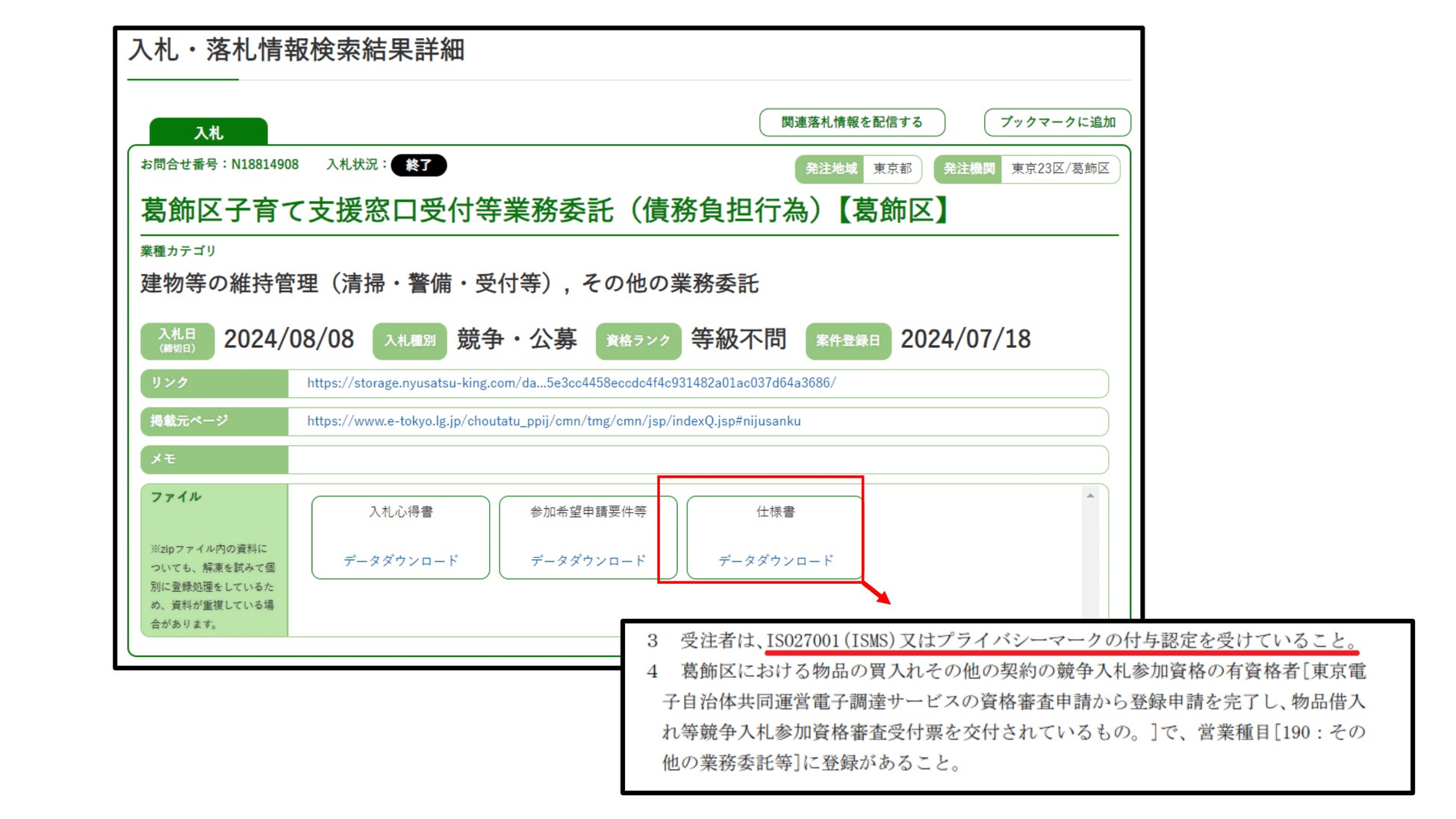Click the 案件登録日 green label

click(847, 340)
